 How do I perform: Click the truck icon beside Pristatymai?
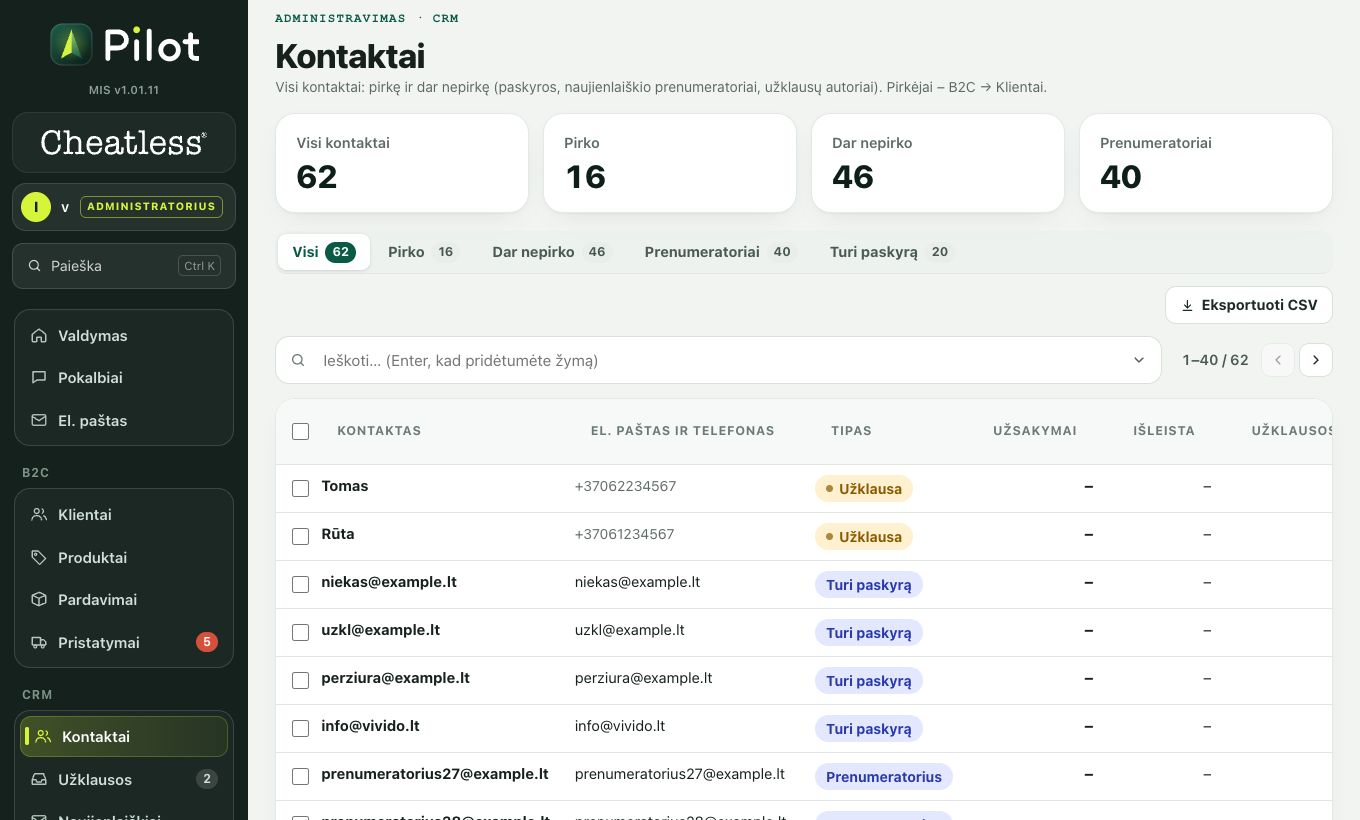39,643
